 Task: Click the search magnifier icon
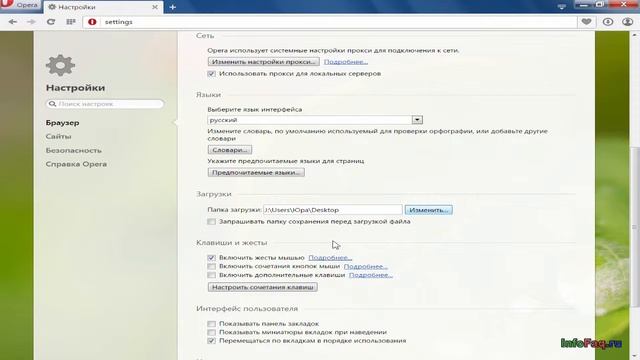click(52, 104)
